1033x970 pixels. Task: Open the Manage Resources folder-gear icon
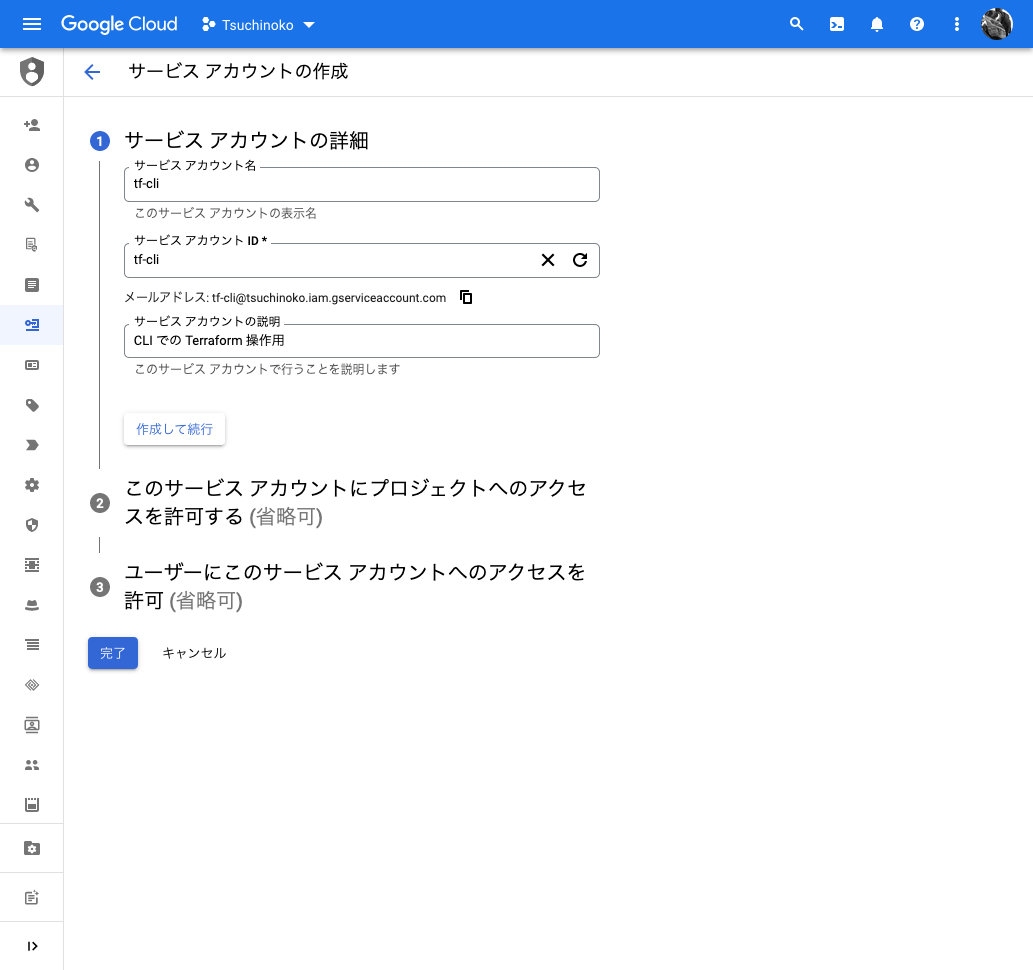coord(32,848)
